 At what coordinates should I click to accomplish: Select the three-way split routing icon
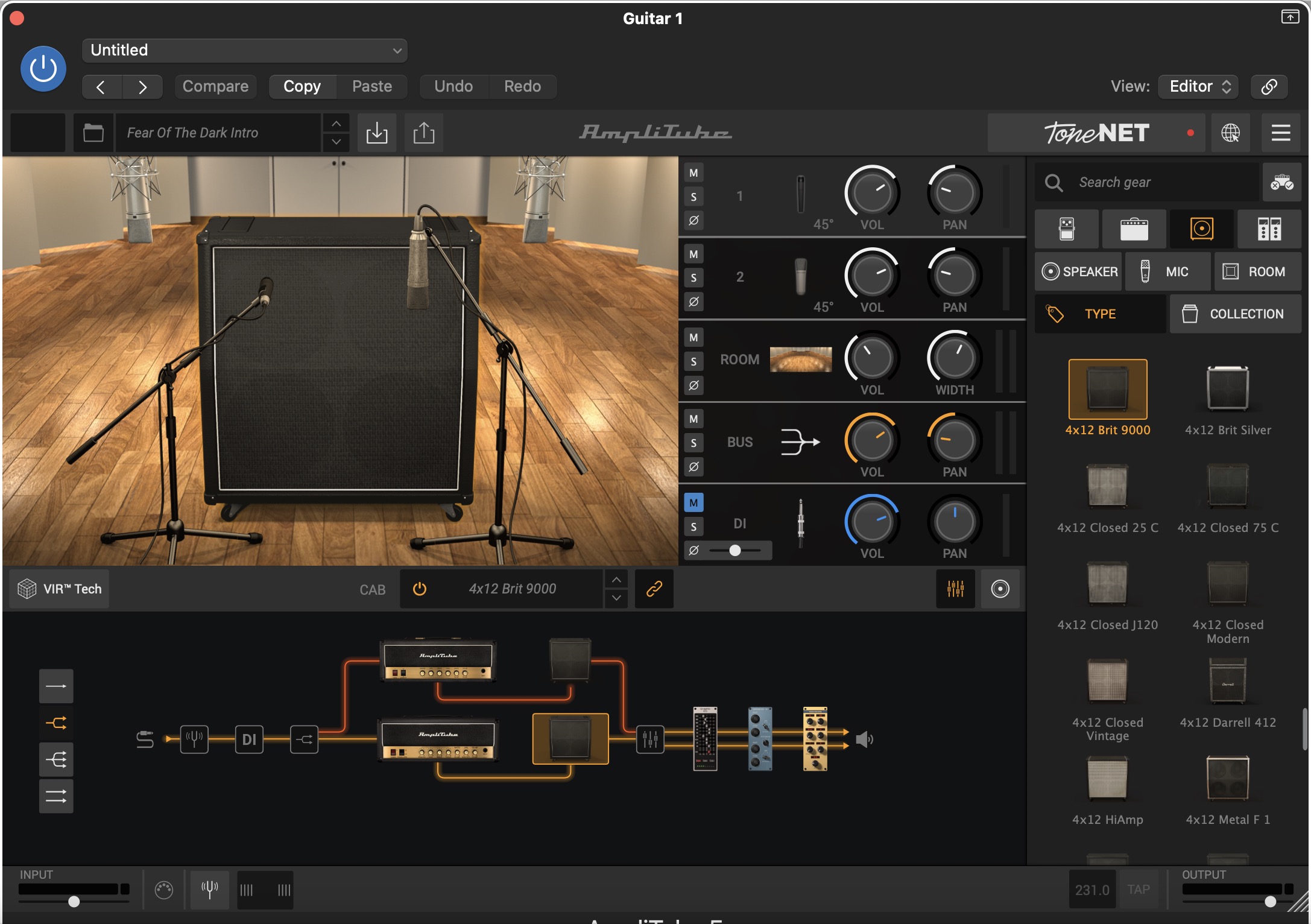56,759
